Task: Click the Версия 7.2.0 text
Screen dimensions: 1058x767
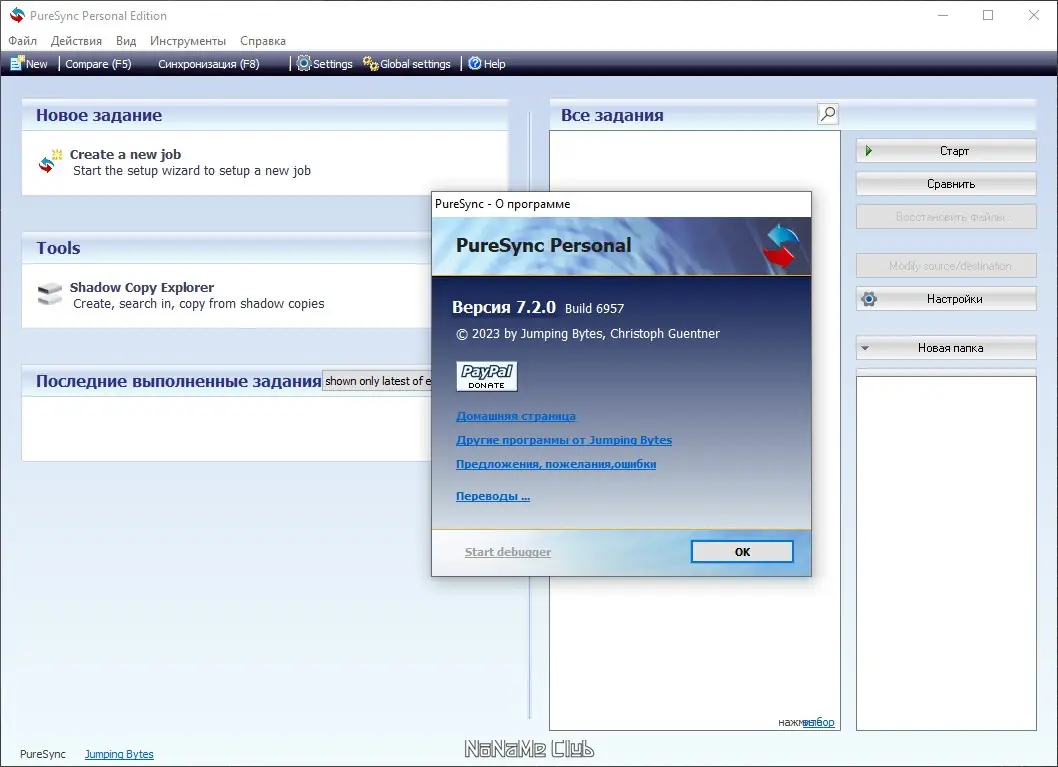Action: pyautogui.click(x=504, y=308)
